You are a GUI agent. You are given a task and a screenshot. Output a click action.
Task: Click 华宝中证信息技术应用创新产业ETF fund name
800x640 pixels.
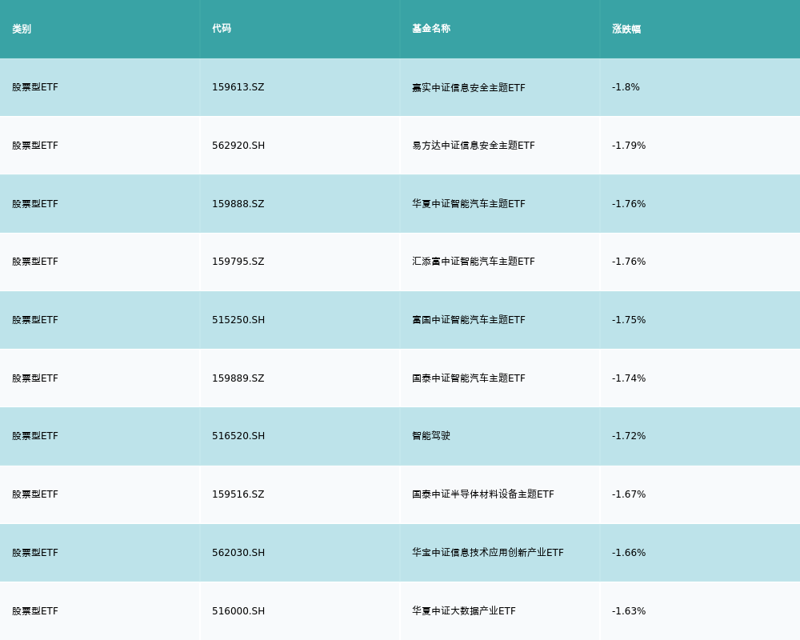click(488, 553)
